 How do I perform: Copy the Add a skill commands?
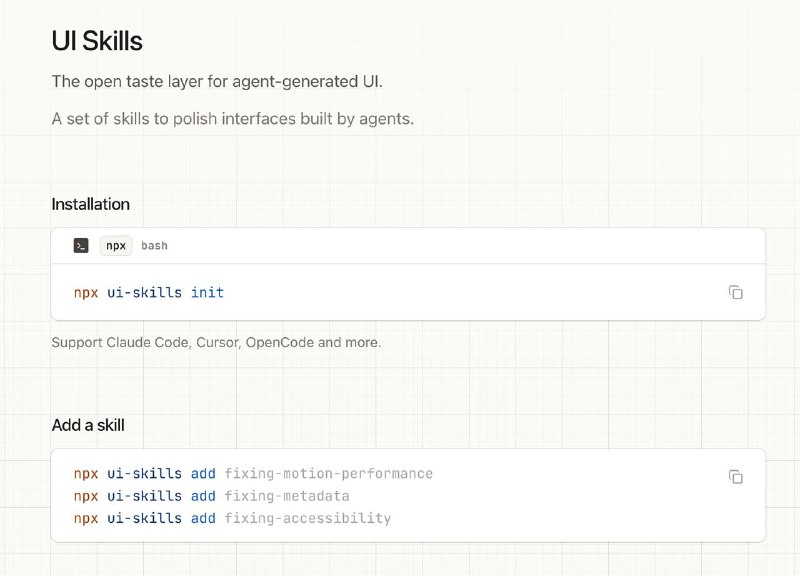(x=736, y=476)
